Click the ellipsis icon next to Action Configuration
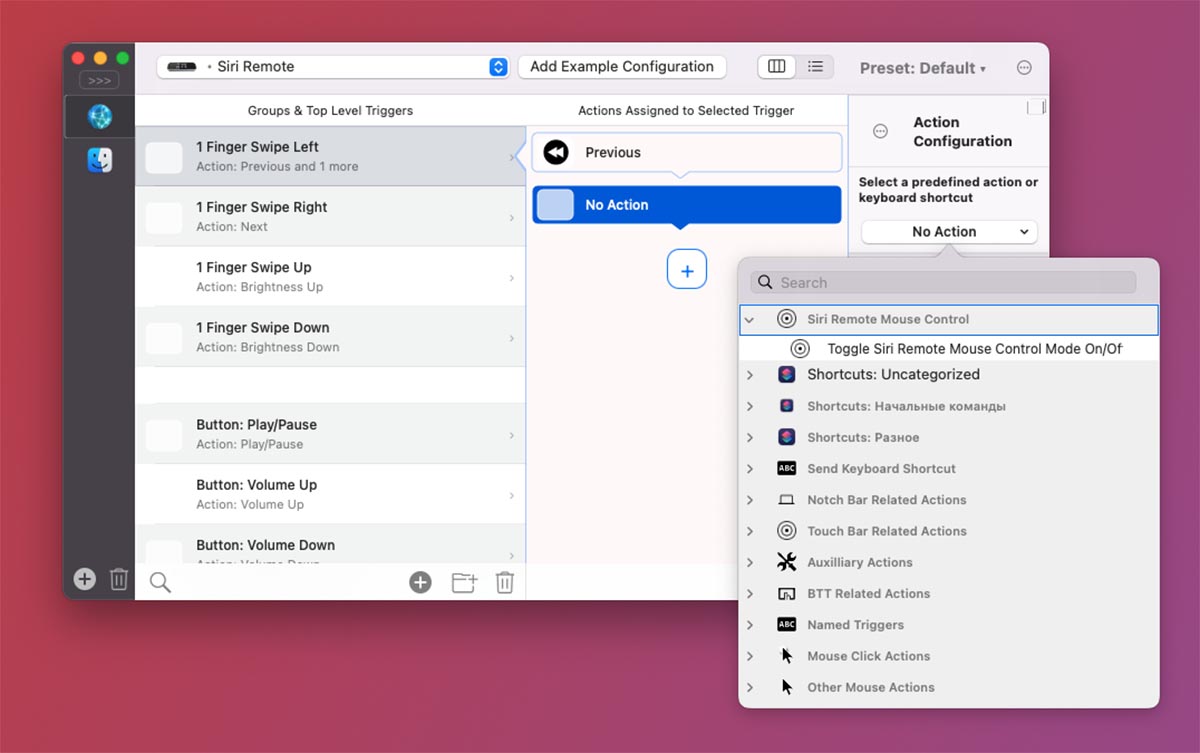1200x753 pixels. pos(880,131)
